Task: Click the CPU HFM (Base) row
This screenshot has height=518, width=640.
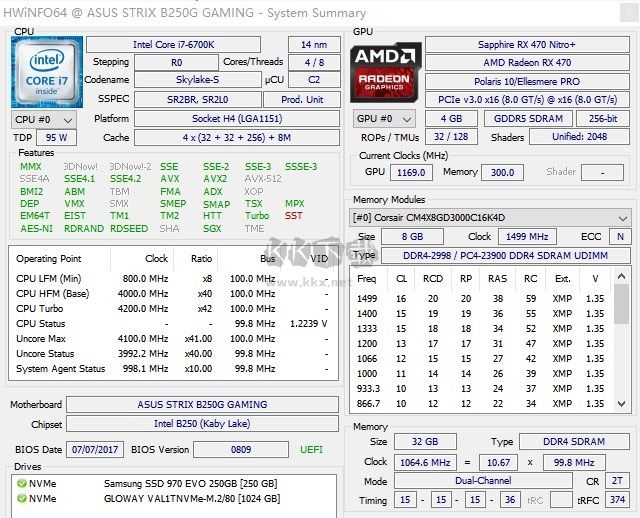Action: click(x=173, y=293)
